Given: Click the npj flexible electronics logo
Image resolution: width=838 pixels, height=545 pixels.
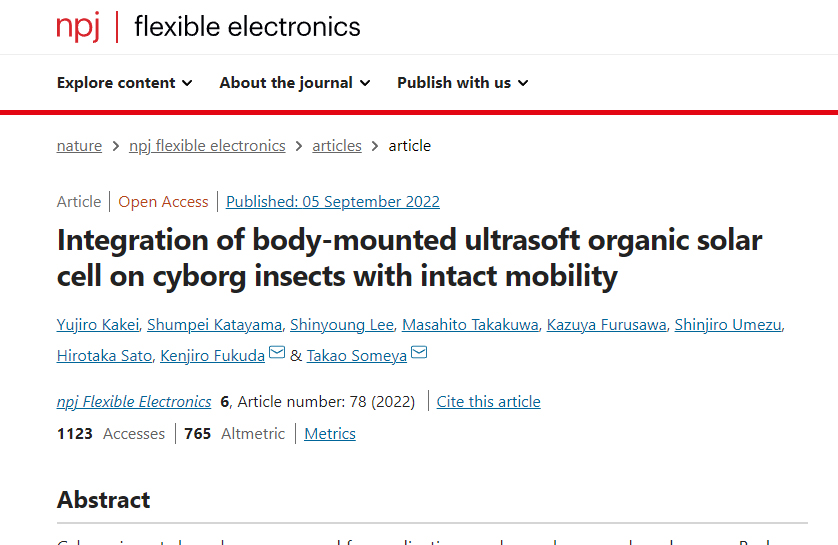Looking at the screenshot, I should point(208,27).
